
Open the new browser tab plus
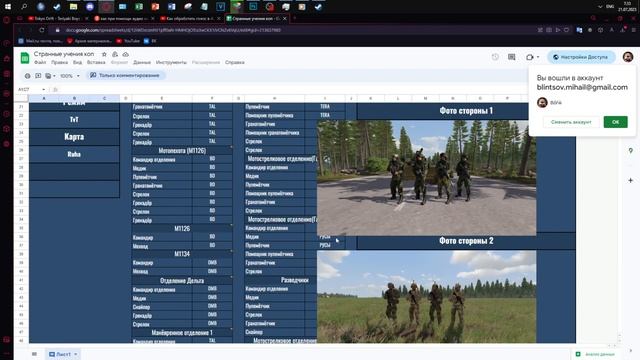[x=294, y=18]
